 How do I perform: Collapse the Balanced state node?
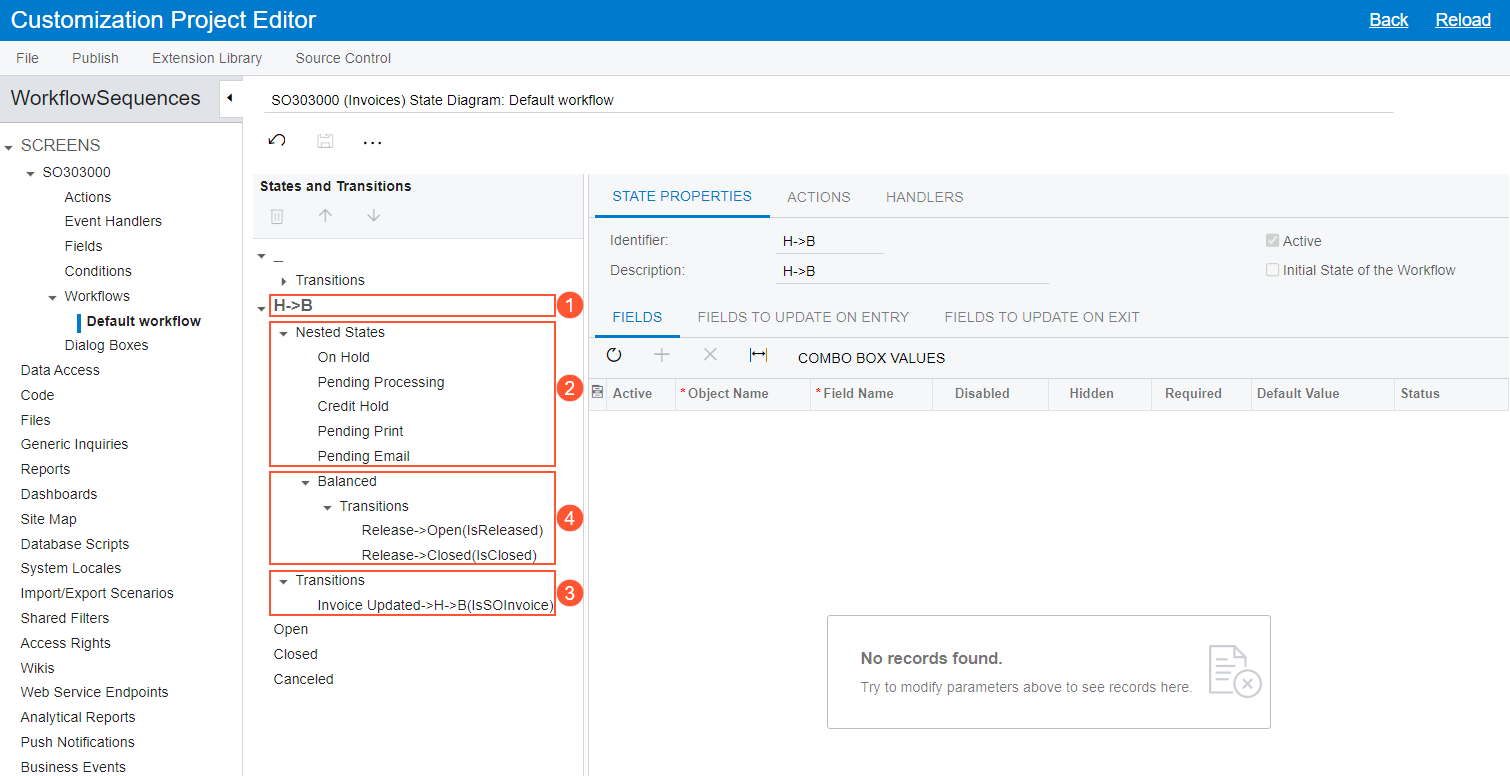pos(306,482)
